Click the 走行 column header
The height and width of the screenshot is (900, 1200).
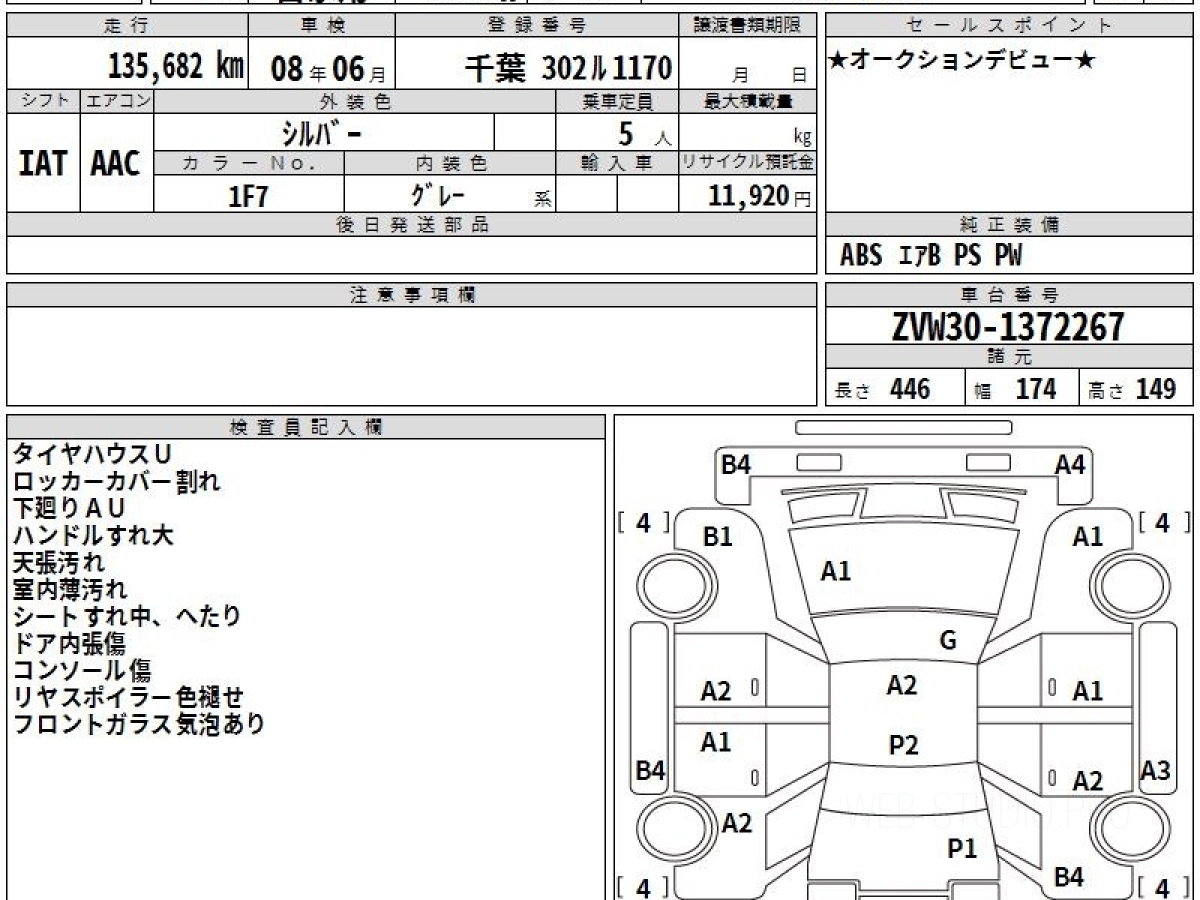[127, 26]
